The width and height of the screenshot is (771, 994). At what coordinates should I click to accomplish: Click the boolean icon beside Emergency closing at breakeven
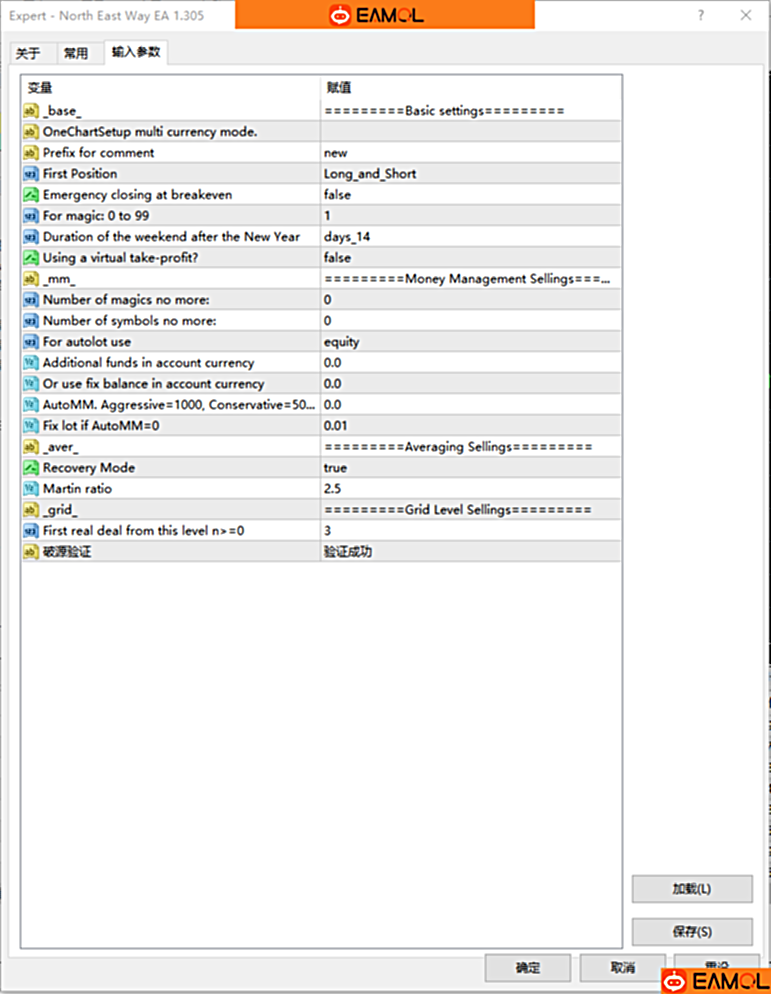(x=31, y=195)
